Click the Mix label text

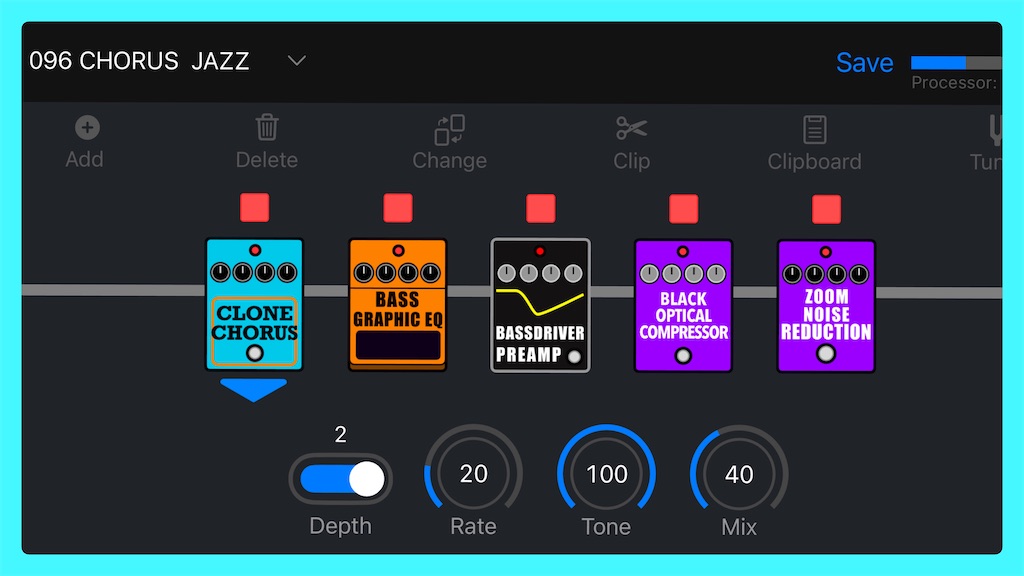tap(739, 527)
